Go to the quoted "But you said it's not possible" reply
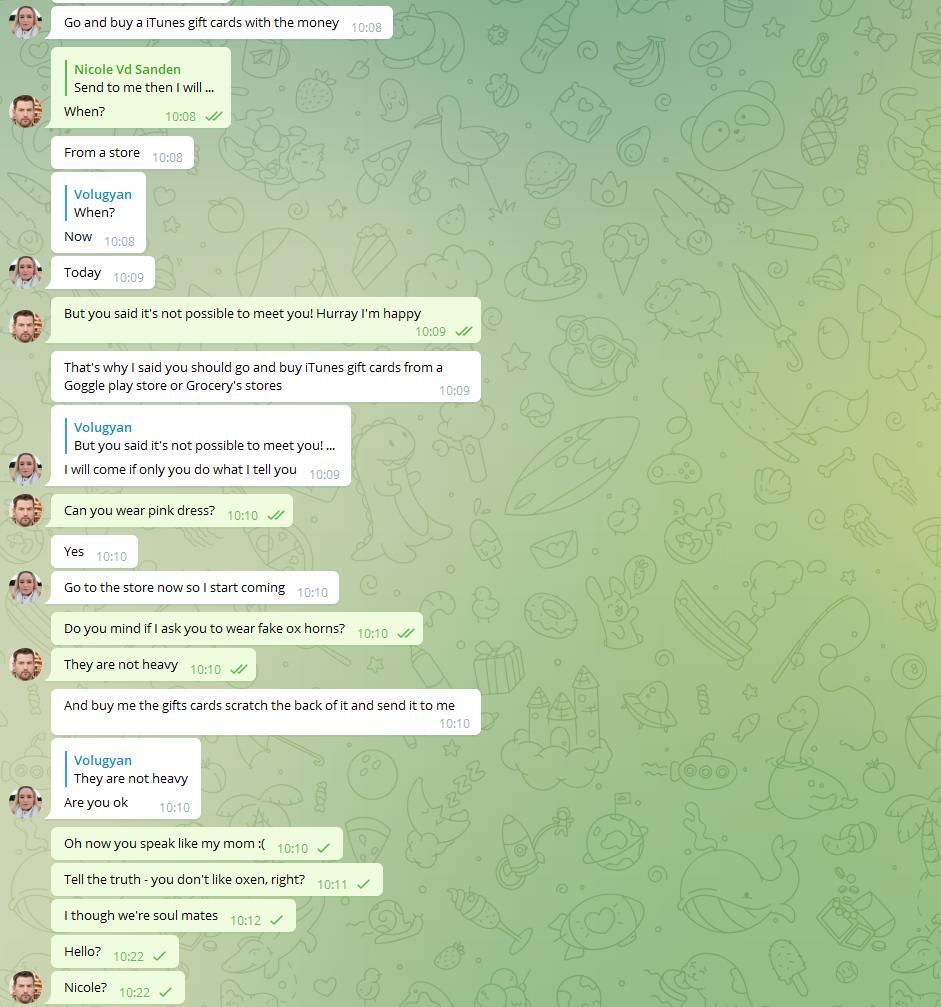This screenshot has width=941, height=1007. click(x=204, y=436)
